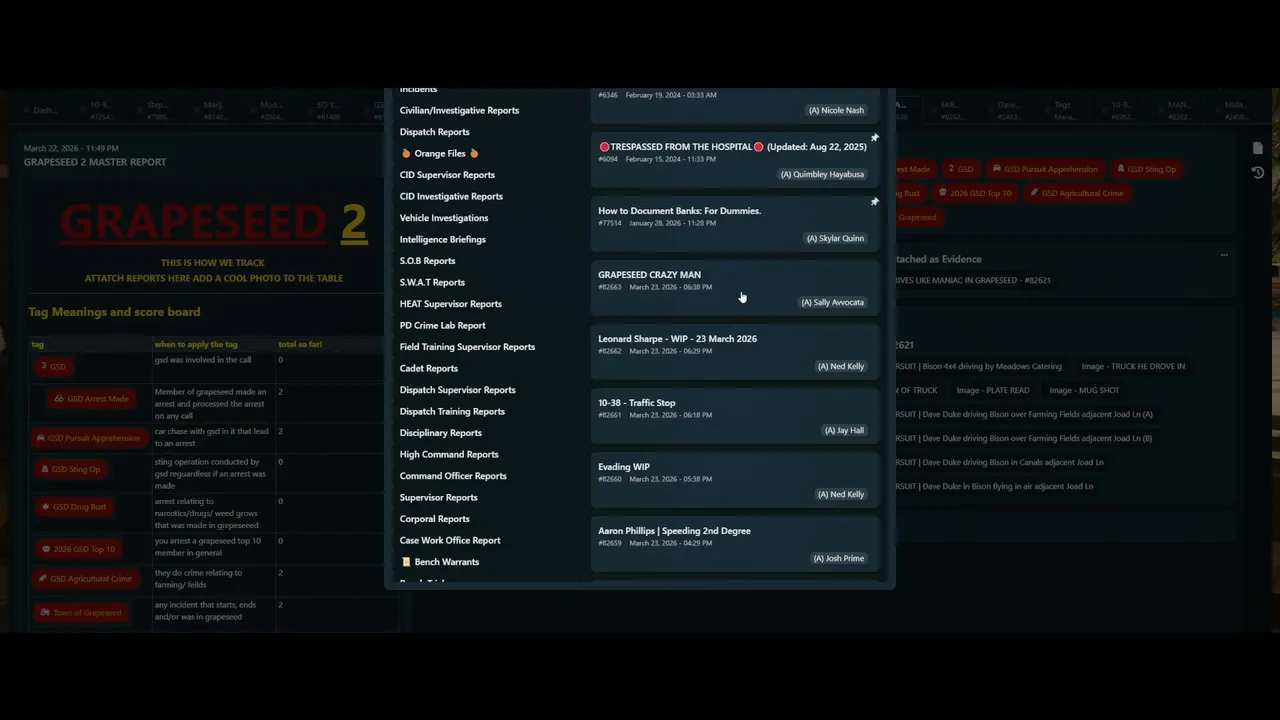Open the Evading WIP report
The width and height of the screenshot is (1280, 720).
735,480
